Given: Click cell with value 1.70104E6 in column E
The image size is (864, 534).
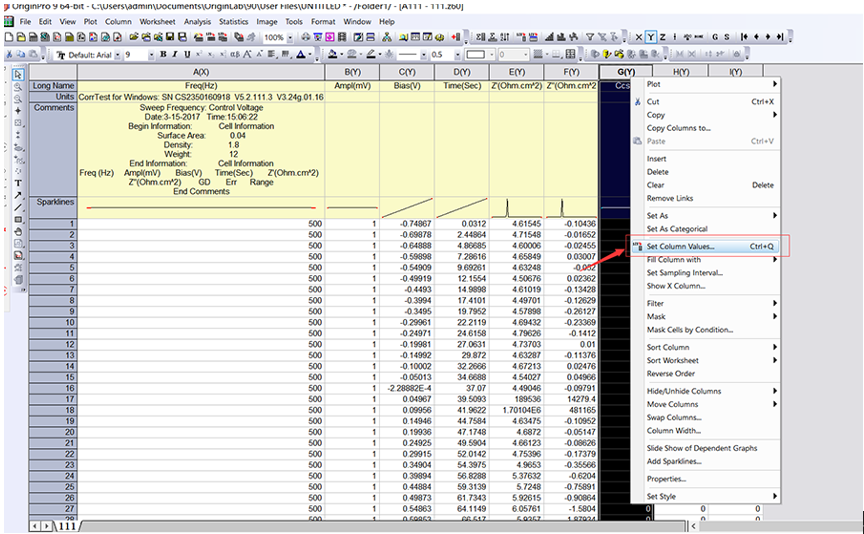Looking at the screenshot, I should [516, 410].
